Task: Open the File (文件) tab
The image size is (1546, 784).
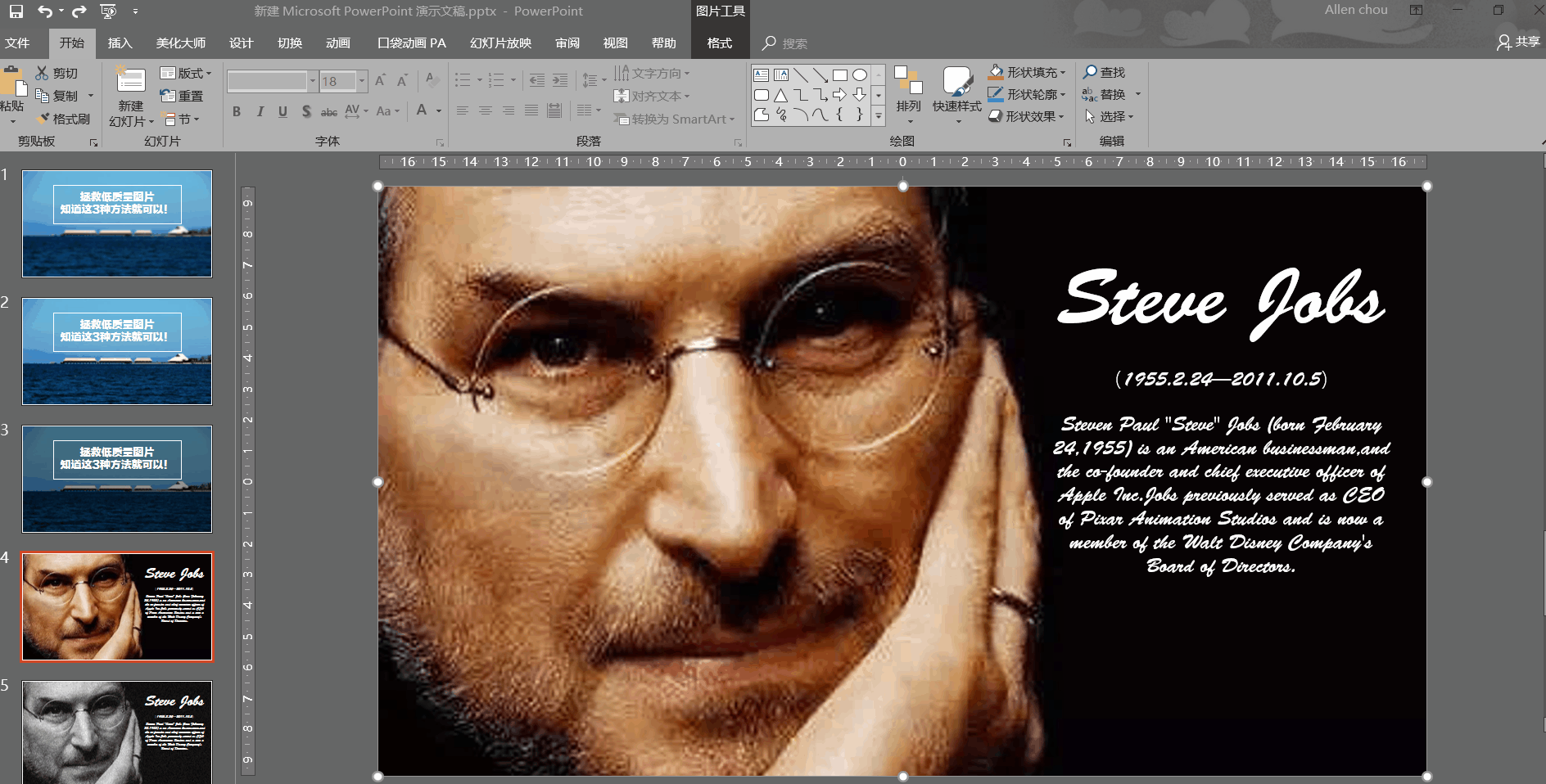Action: pyautogui.click(x=17, y=43)
